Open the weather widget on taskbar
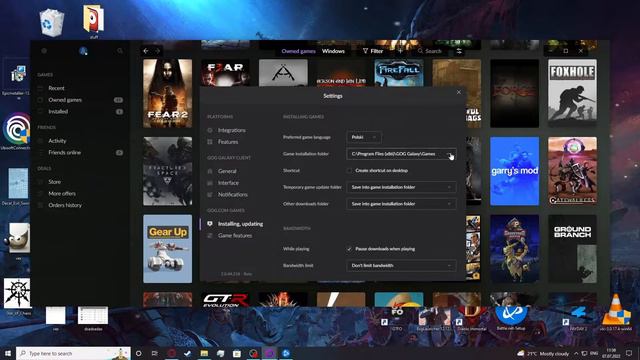Screen dimensions: 640x360 tap(542, 353)
